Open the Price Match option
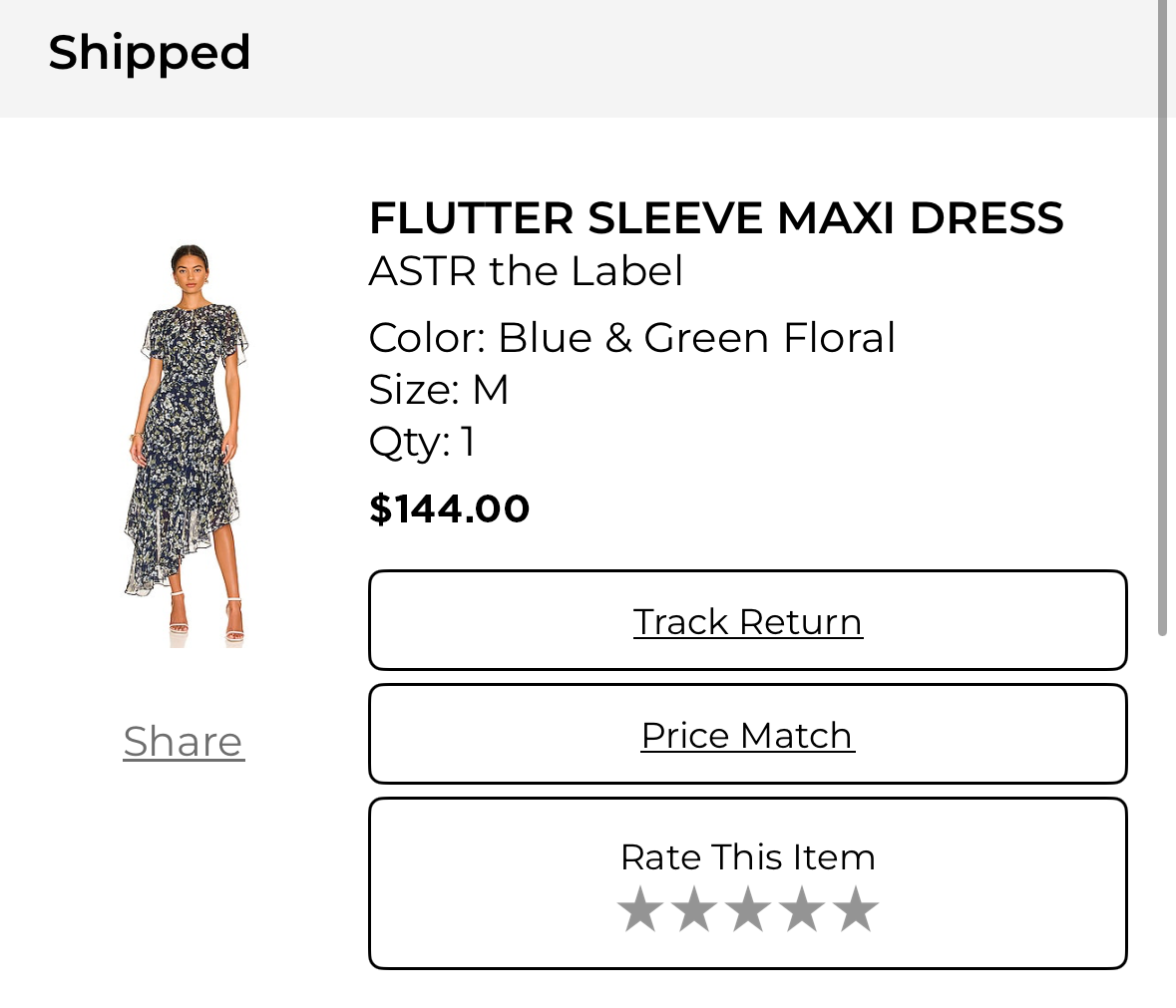This screenshot has width=1176, height=1008. point(748,735)
